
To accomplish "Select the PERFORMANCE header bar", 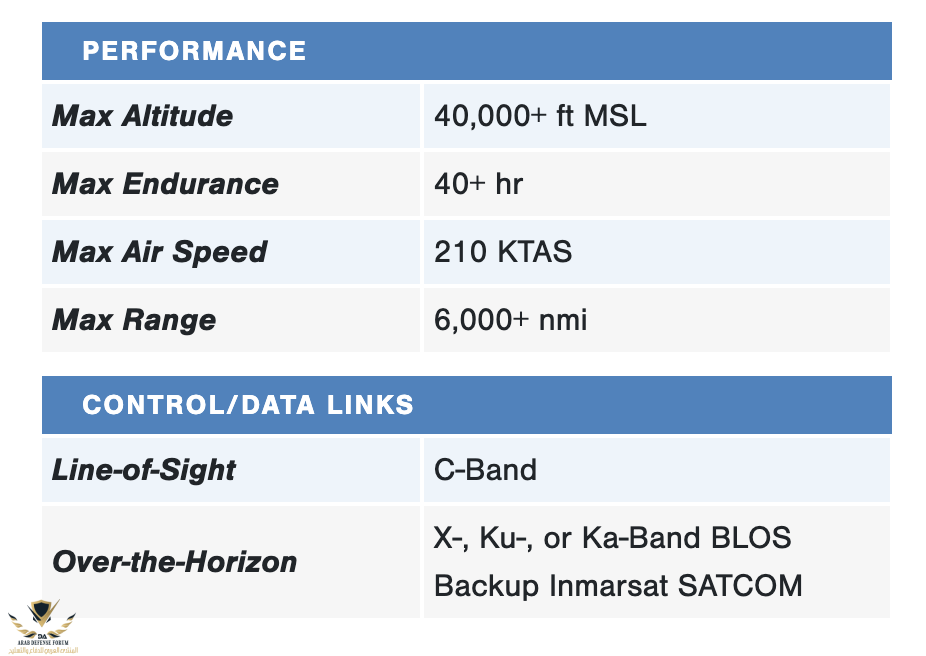I will point(467,51).
